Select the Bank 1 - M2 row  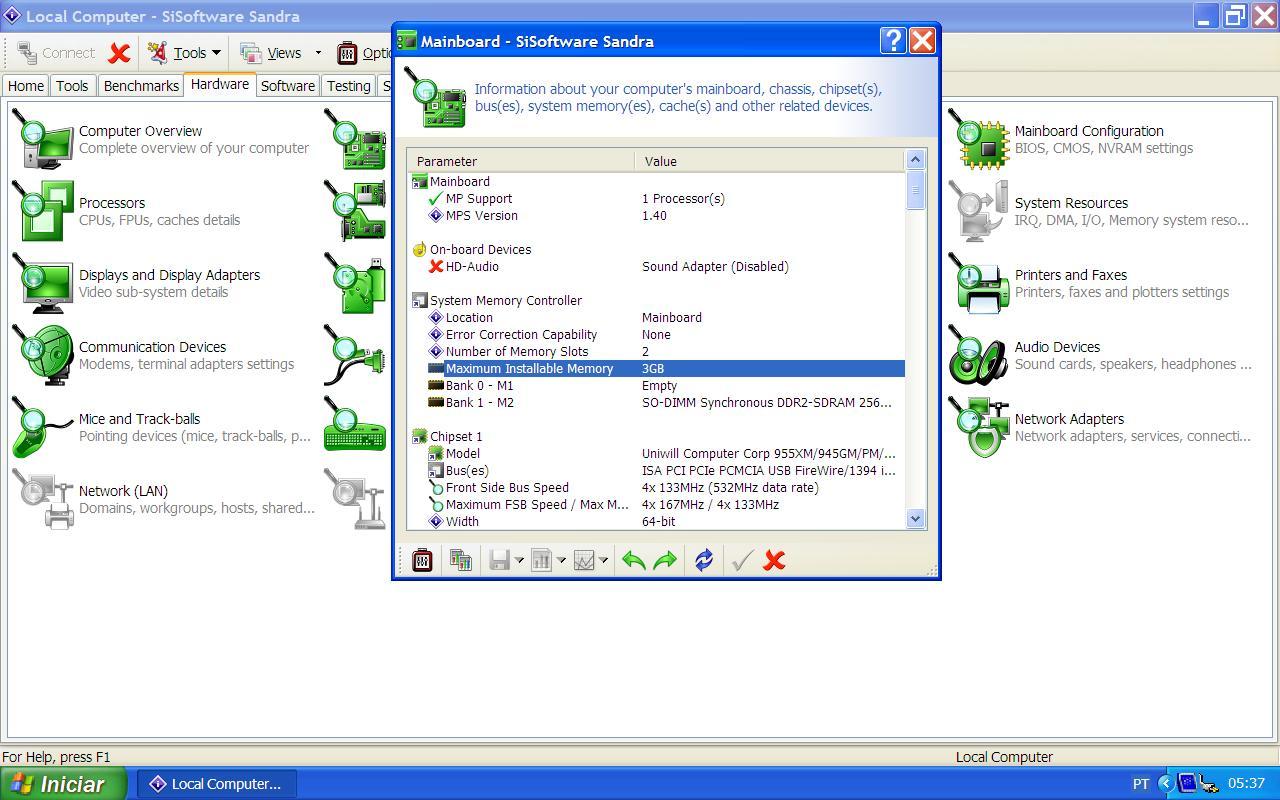[656, 402]
